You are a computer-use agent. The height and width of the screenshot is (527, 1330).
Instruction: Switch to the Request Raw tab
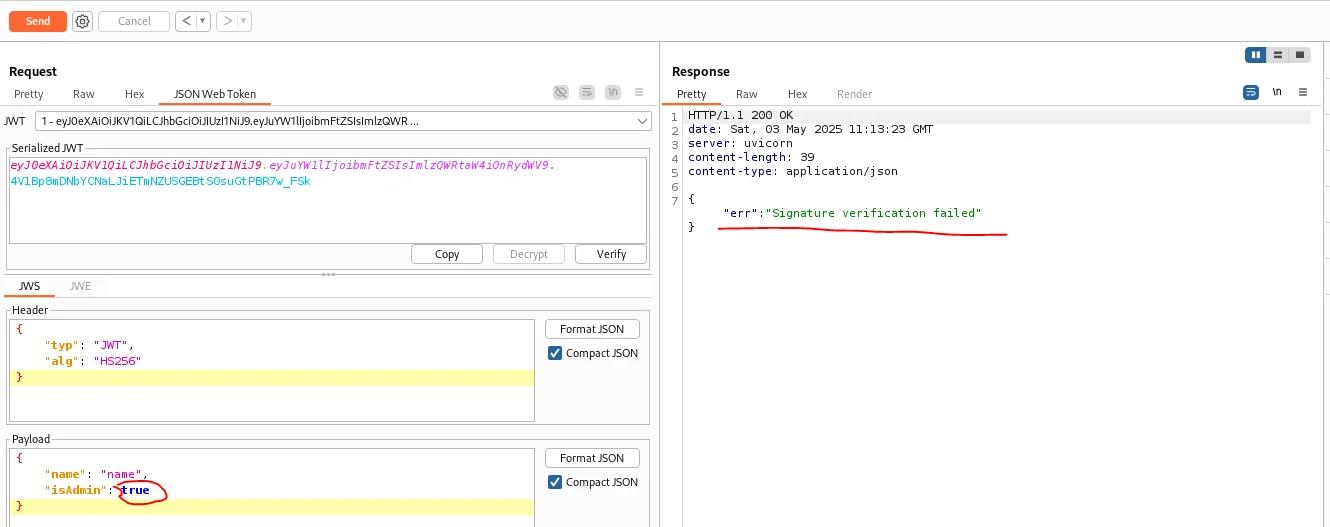click(x=84, y=94)
